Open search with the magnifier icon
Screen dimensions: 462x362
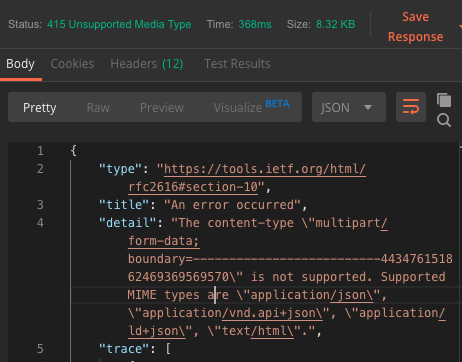(x=444, y=120)
